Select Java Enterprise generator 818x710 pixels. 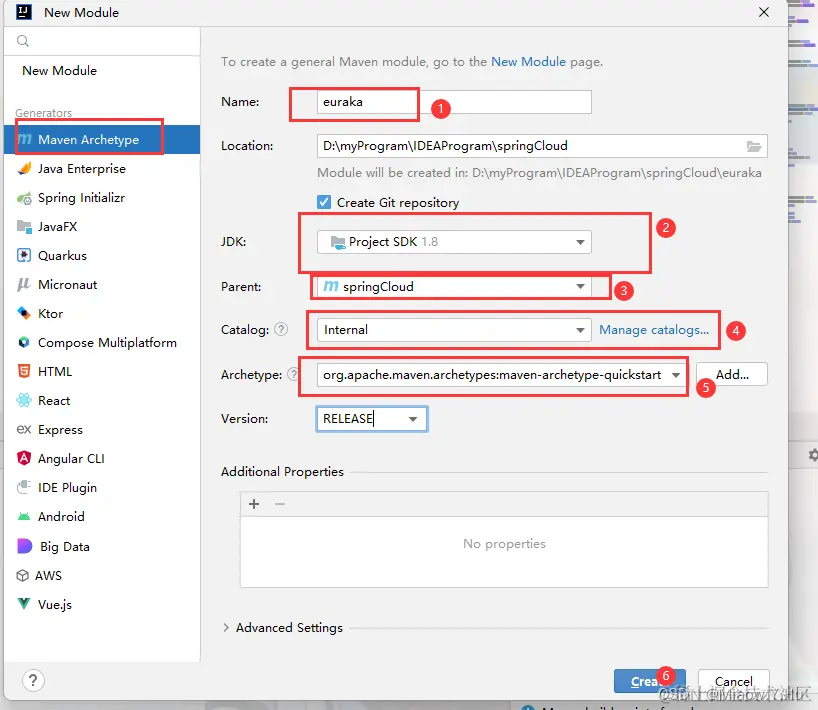pos(102,169)
